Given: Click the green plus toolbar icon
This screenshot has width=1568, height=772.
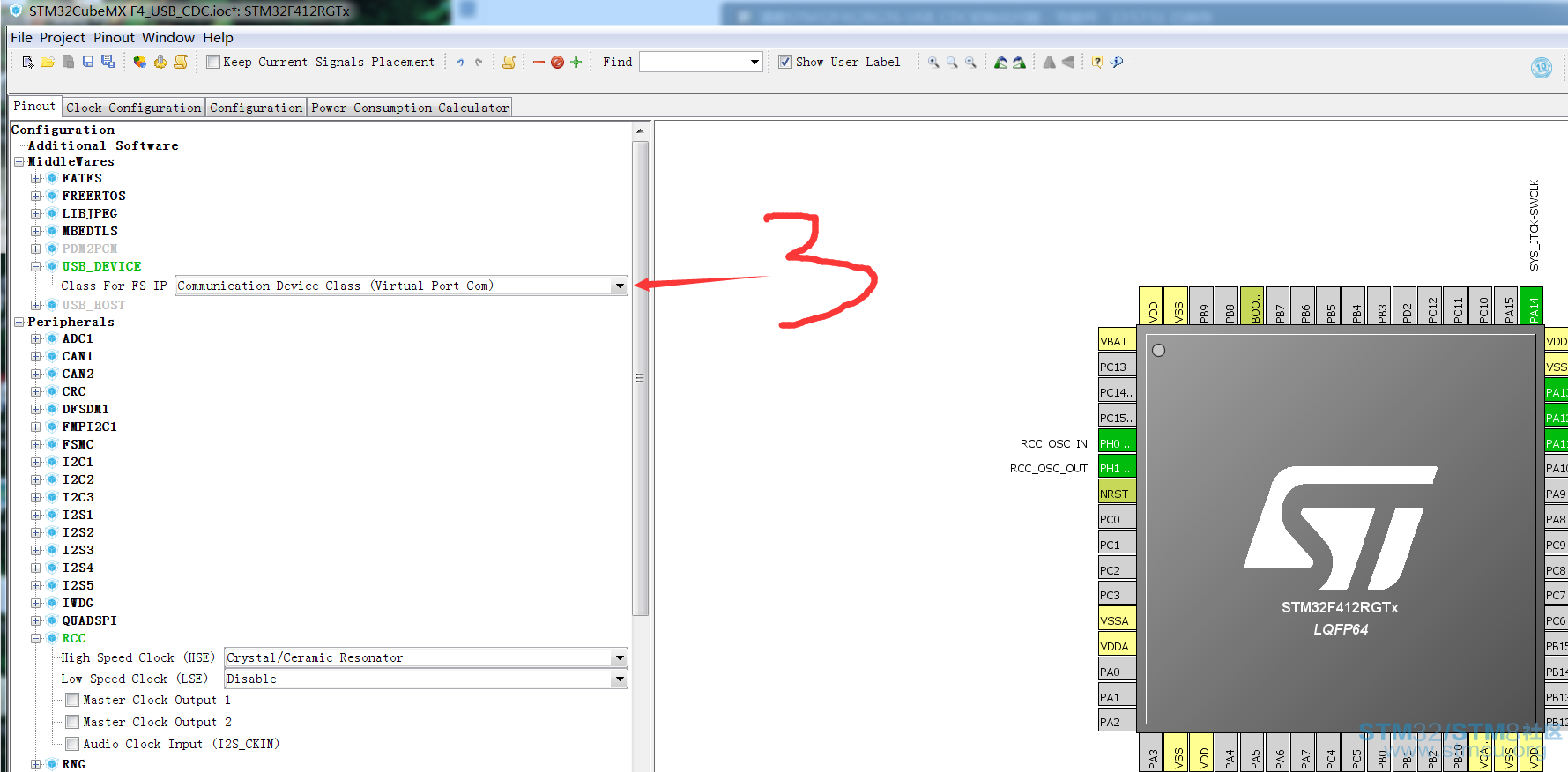Looking at the screenshot, I should [x=576, y=63].
